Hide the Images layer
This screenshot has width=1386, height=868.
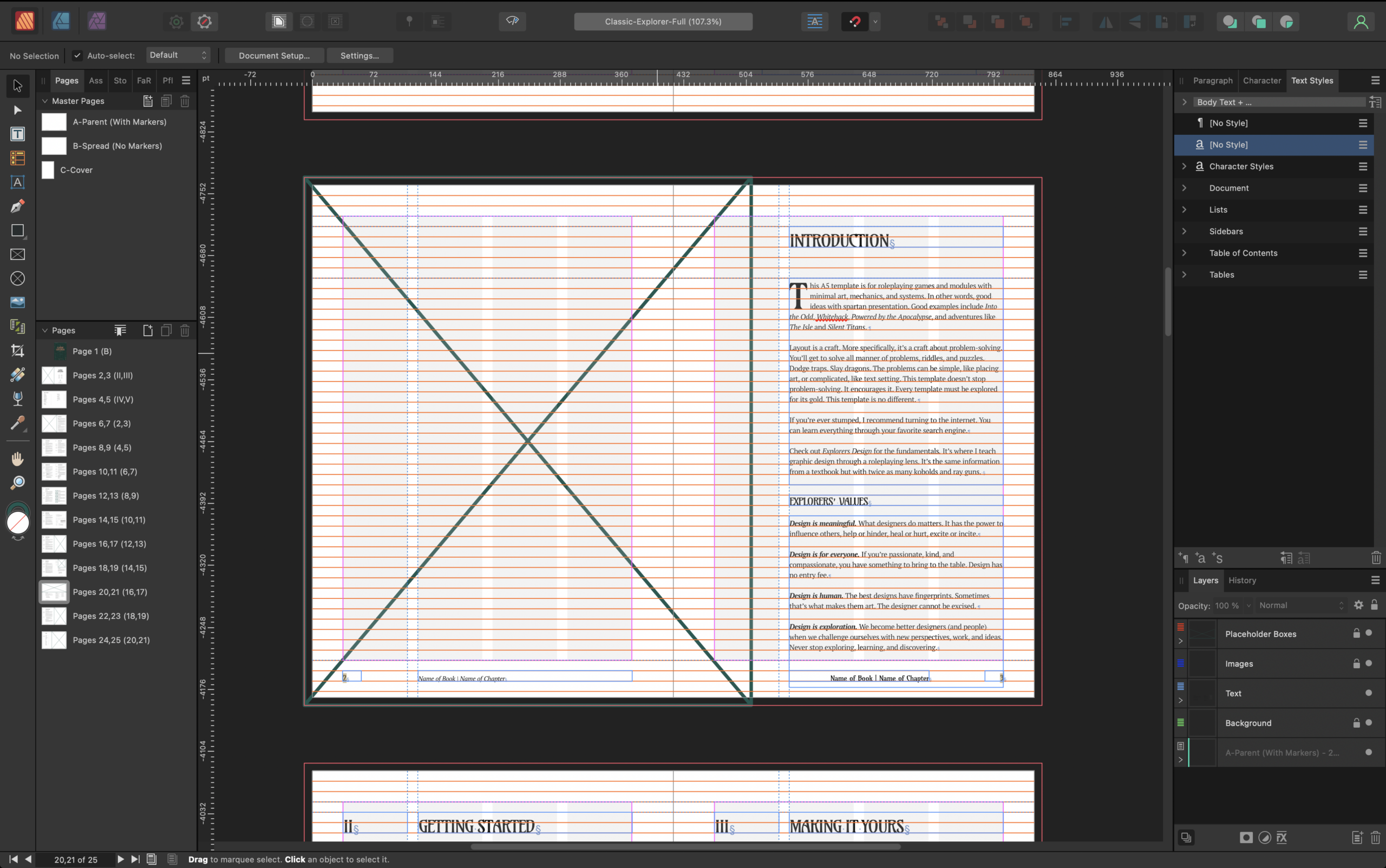(1369, 663)
